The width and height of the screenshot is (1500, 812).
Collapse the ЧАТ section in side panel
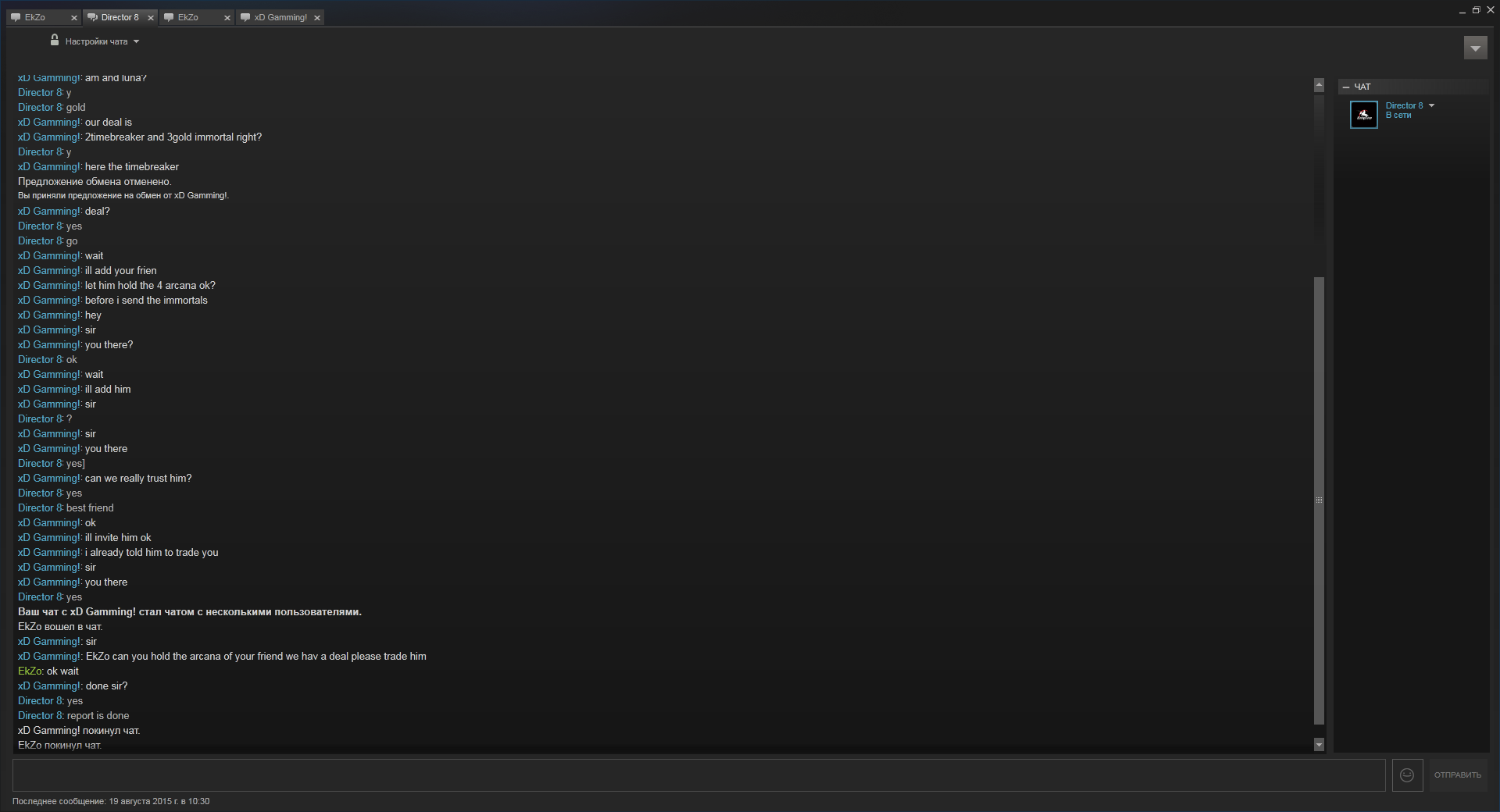[x=1346, y=87]
